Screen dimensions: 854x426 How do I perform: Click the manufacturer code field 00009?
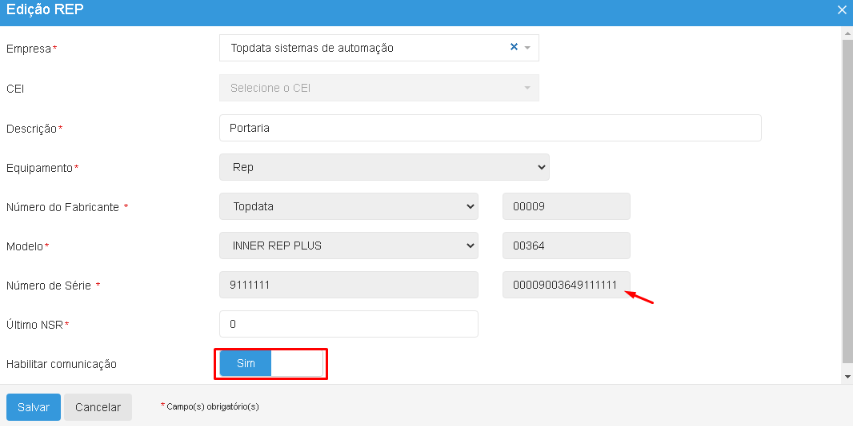[565, 206]
